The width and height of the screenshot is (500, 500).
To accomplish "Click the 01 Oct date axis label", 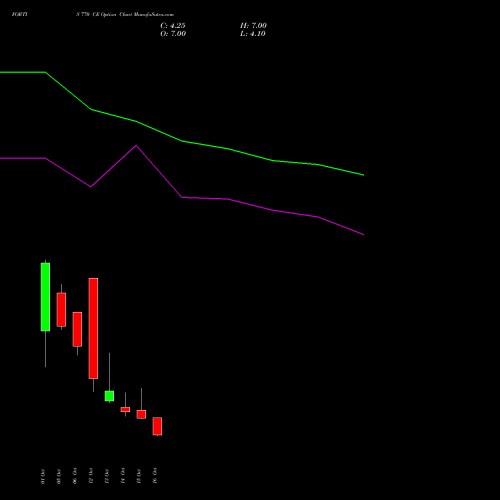I will (x=43, y=476).
